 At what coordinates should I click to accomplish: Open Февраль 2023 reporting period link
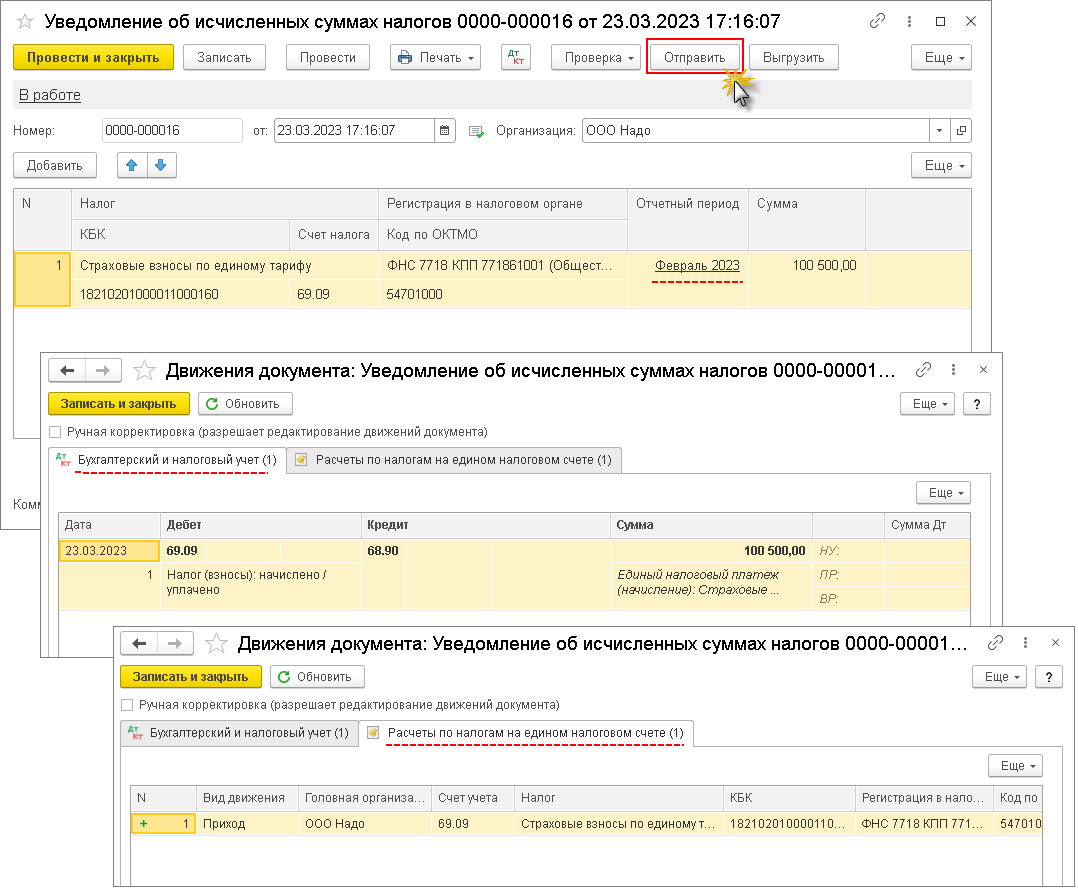[697, 265]
